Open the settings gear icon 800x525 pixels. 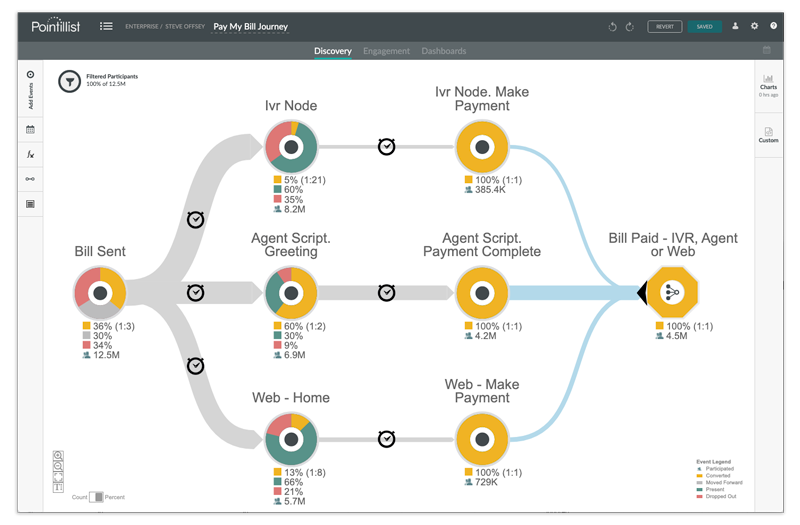755,26
